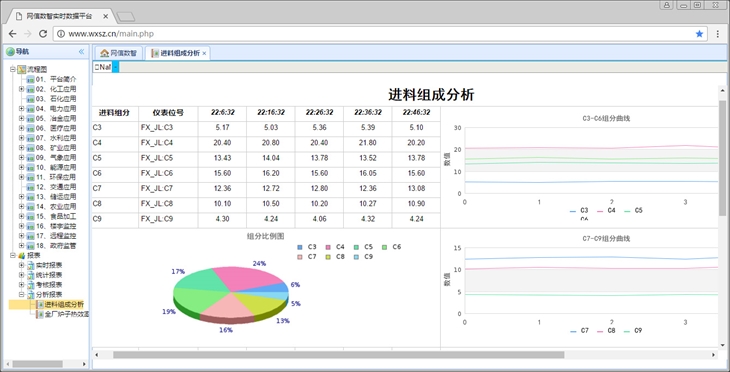Expand the 02、化工应用 tree node

click(x=21, y=88)
